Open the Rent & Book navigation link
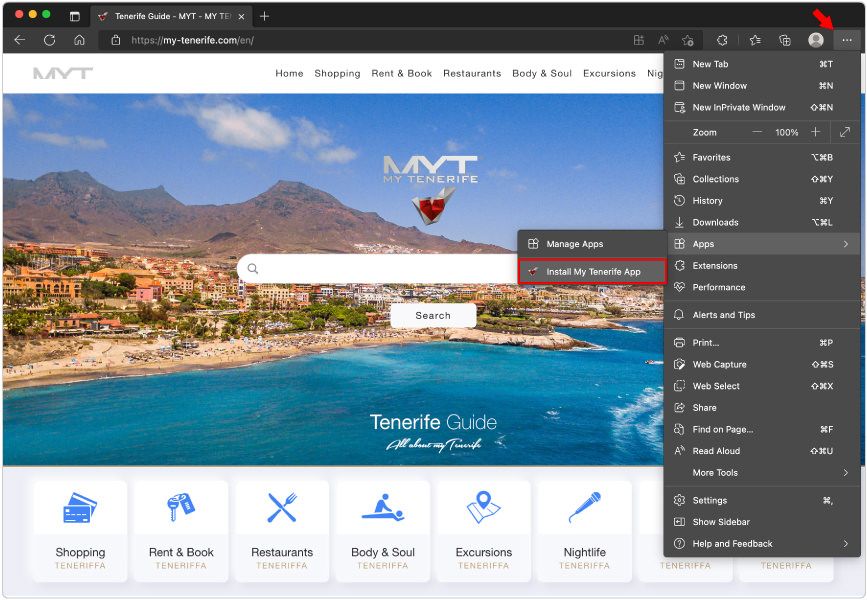 pyautogui.click(x=402, y=73)
